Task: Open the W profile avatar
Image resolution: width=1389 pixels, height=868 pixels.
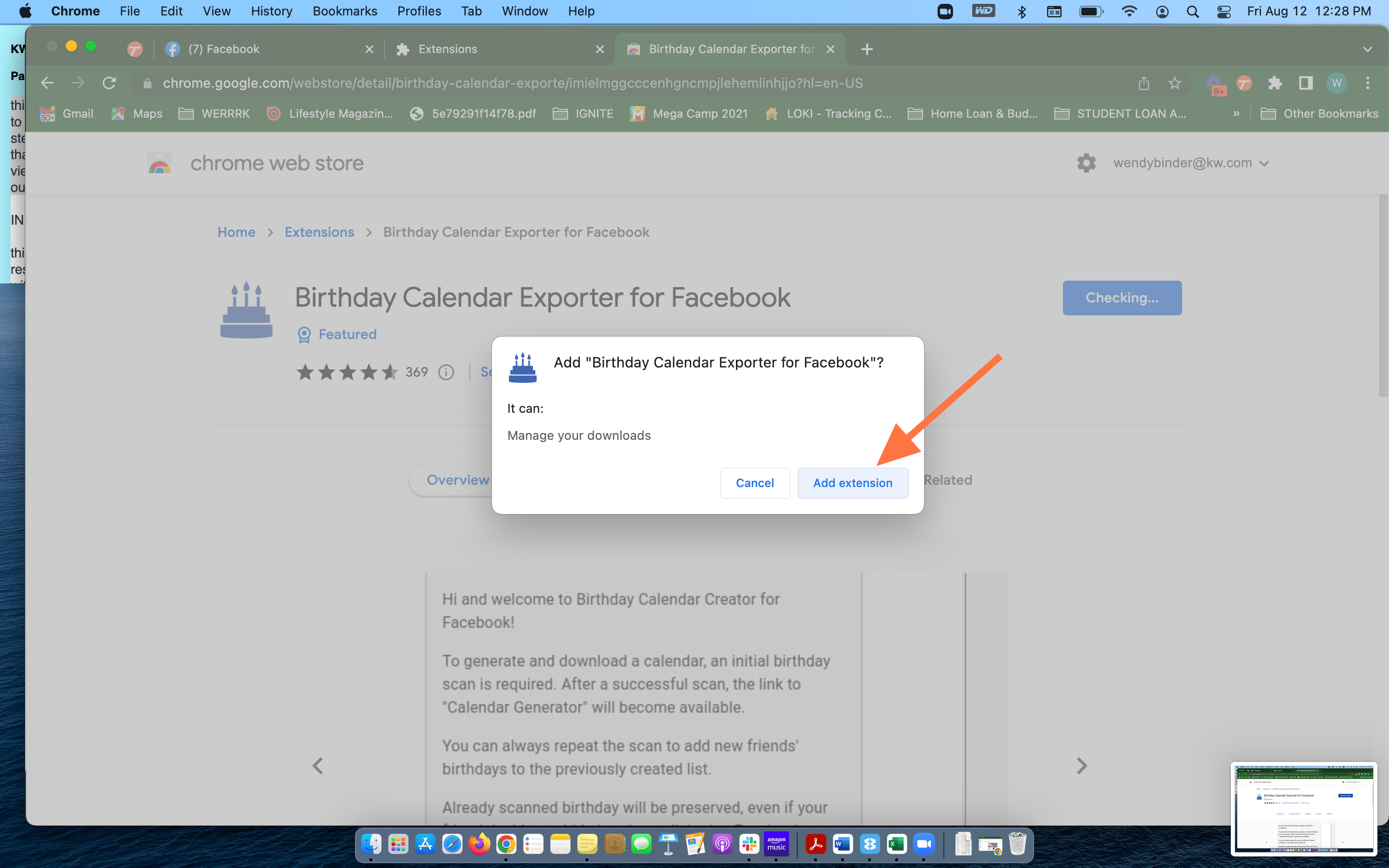Action: (1337, 83)
